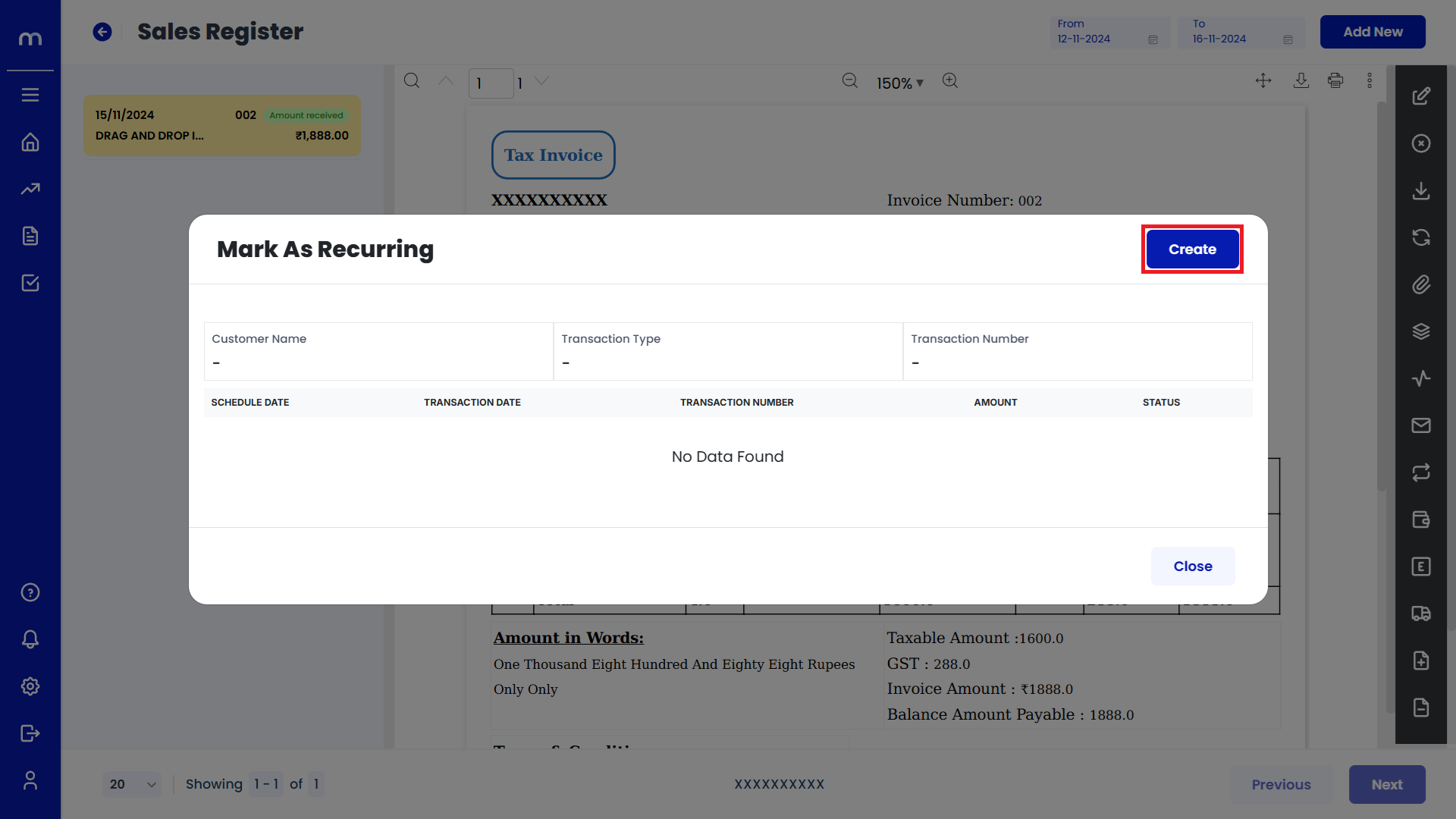The image size is (1456, 819).
Task: Open the 20 rows per page dropdown
Action: point(132,784)
